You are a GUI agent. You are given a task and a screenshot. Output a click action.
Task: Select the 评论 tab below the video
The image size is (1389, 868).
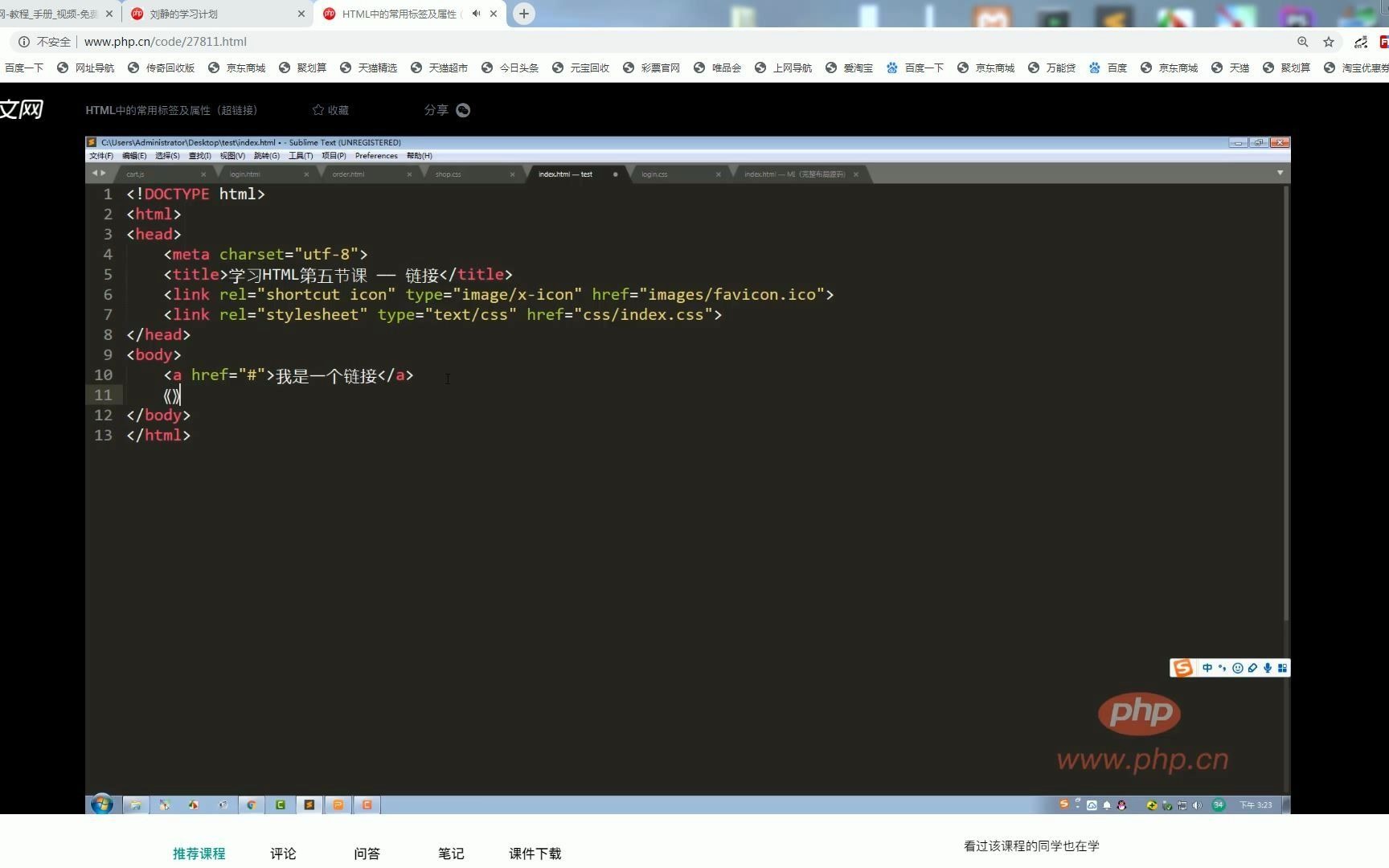pyautogui.click(x=283, y=854)
